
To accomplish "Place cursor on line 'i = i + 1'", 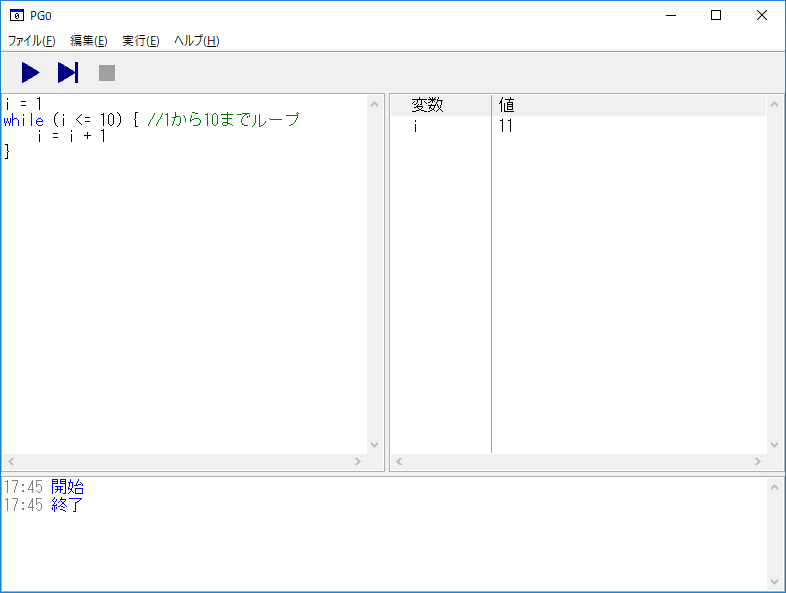I will tap(71, 136).
